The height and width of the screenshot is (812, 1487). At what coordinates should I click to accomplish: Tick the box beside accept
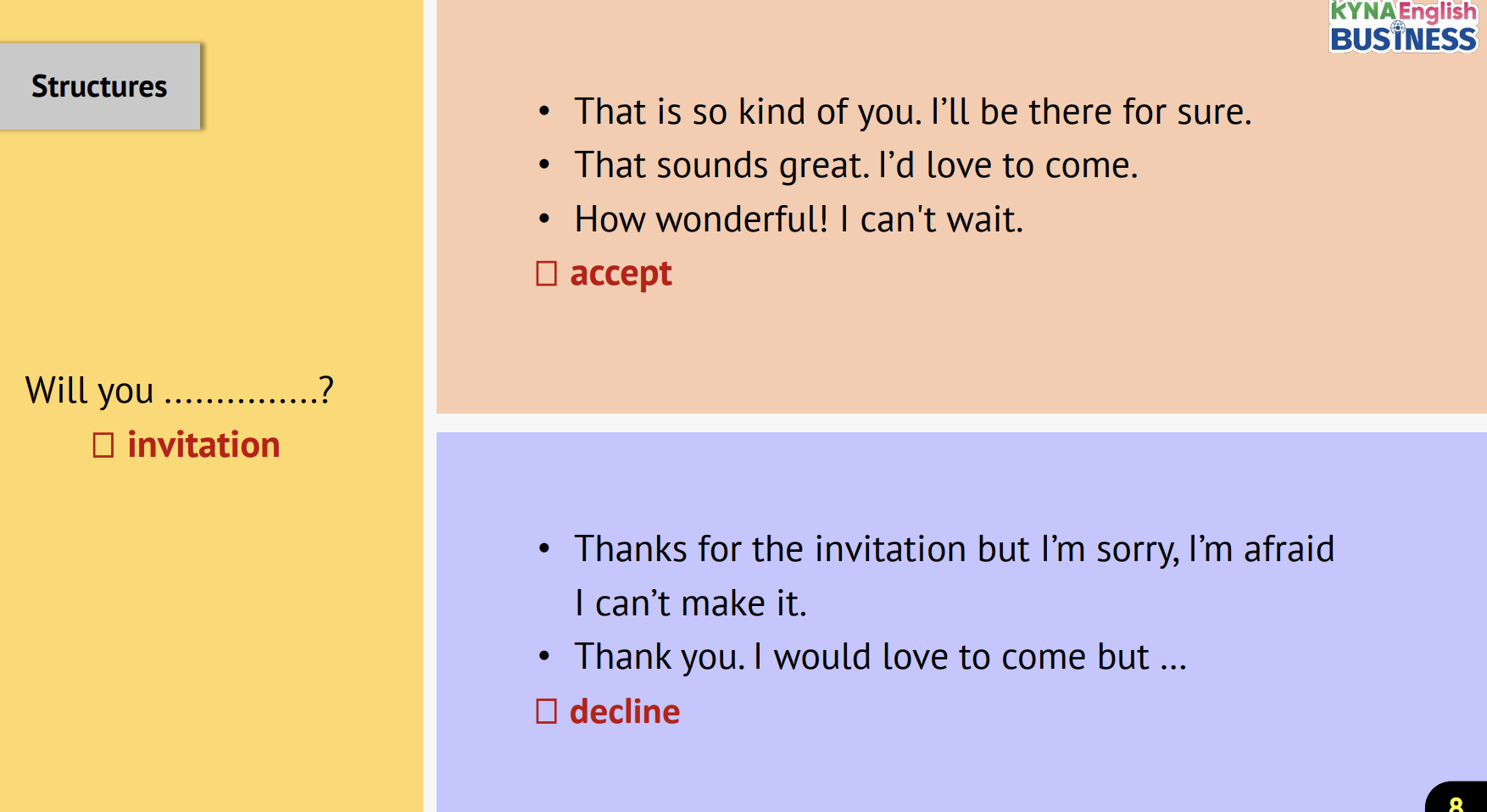point(547,274)
